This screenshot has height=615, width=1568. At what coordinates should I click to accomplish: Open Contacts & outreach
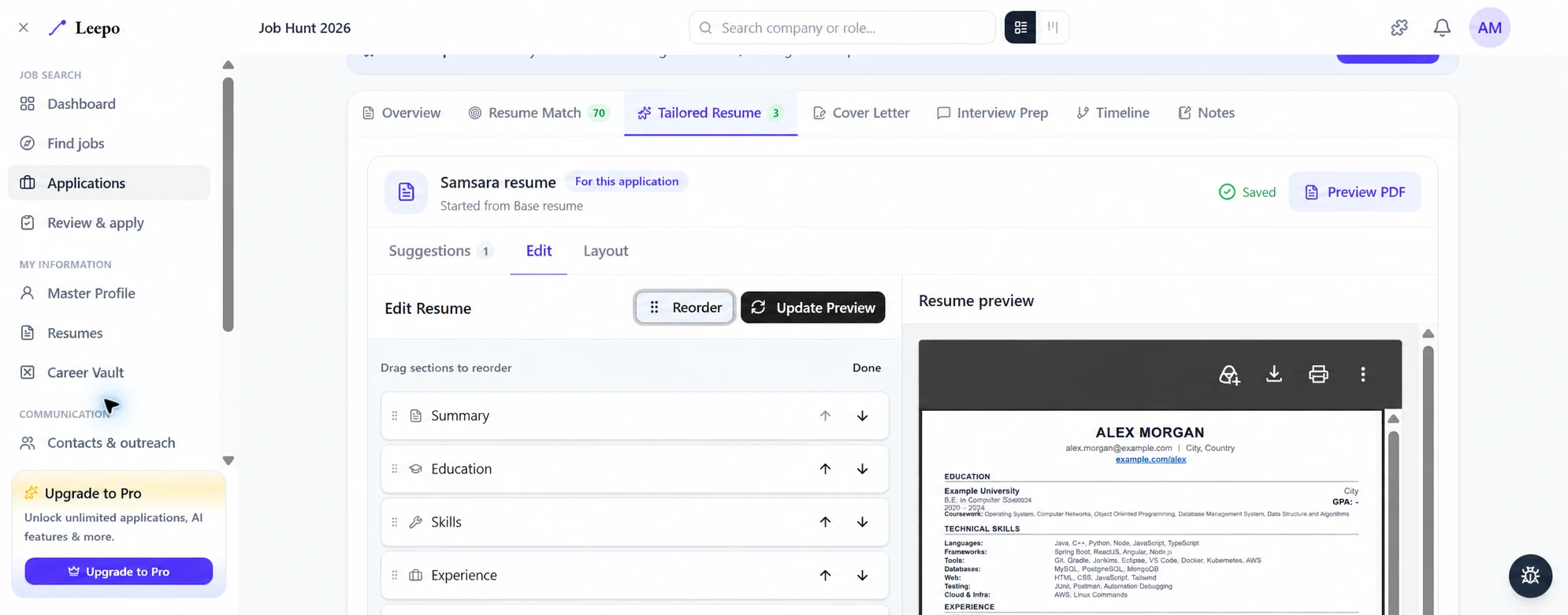click(109, 443)
